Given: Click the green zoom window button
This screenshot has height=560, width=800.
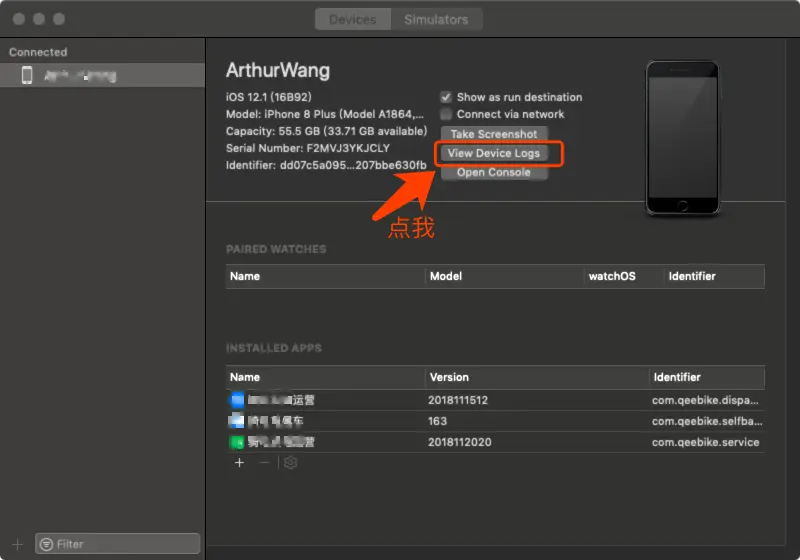Looking at the screenshot, I should (59, 19).
